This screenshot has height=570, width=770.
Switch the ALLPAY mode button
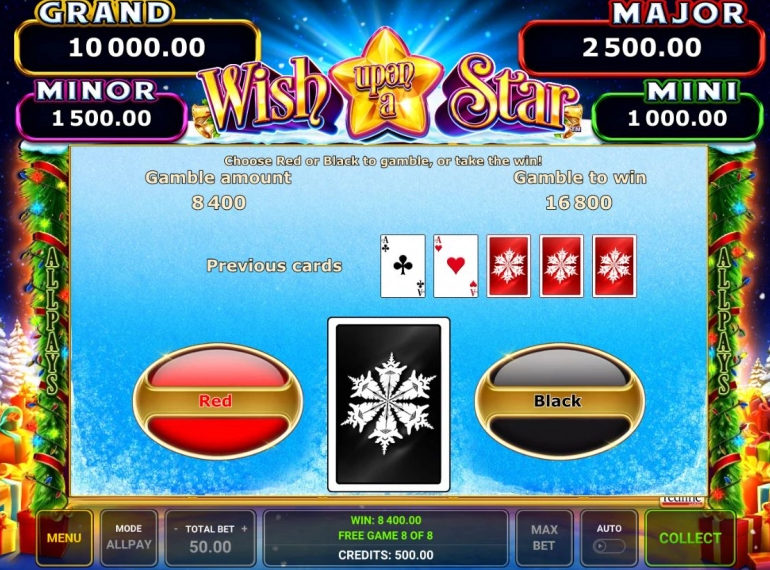pyautogui.click(x=129, y=538)
